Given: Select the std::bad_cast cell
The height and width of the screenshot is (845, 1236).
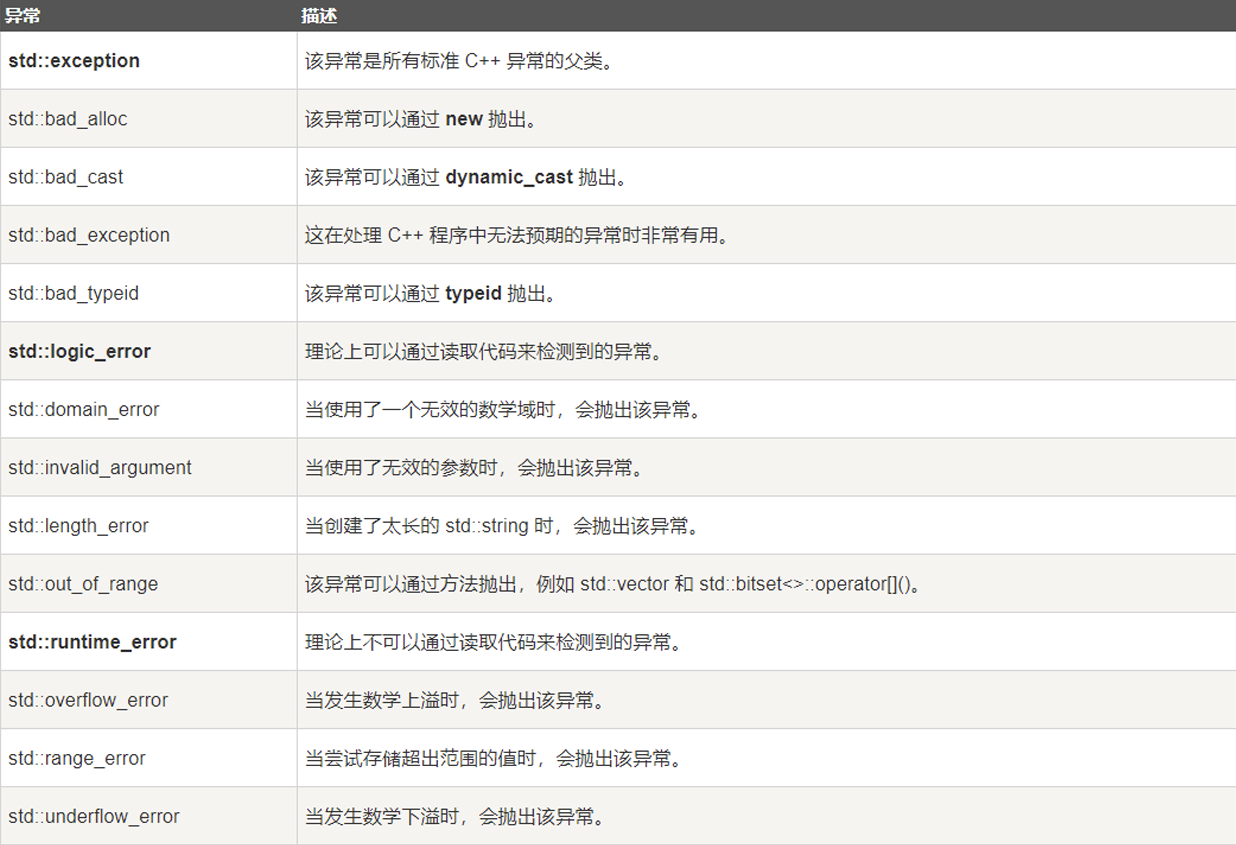Looking at the screenshot, I should (x=148, y=177).
